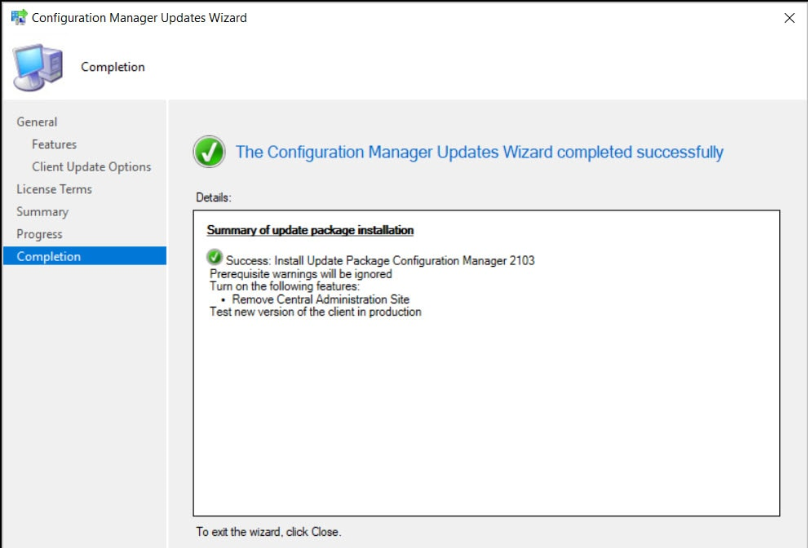Click 'Prerequisite warnings will be ignored' text
The height and width of the screenshot is (548, 808).
click(x=301, y=274)
